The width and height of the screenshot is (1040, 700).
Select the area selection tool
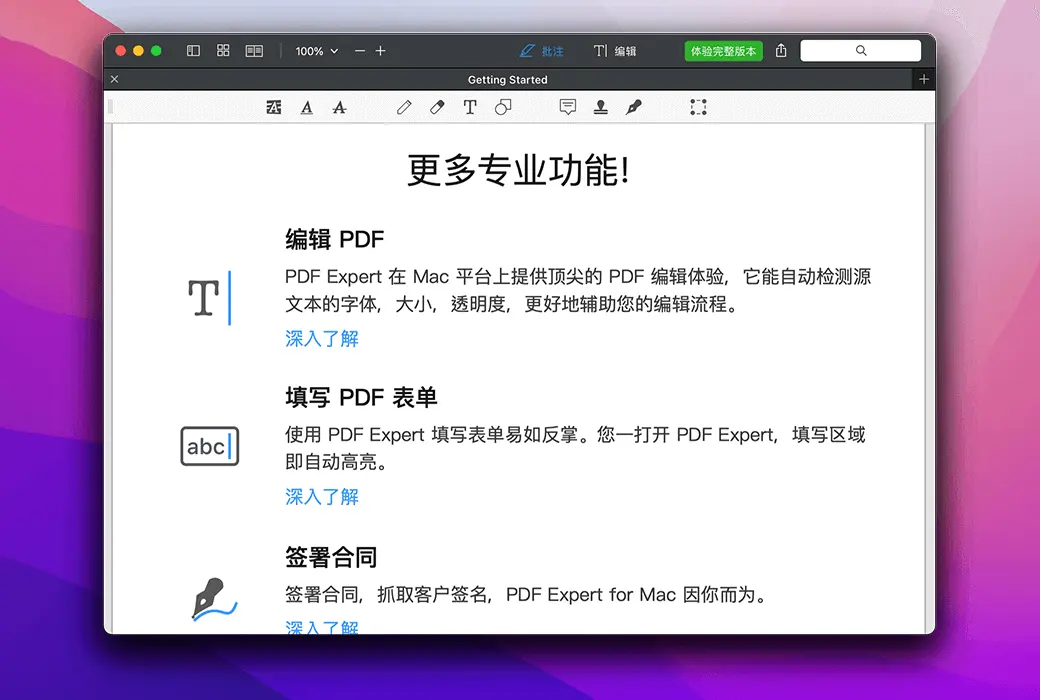point(698,107)
